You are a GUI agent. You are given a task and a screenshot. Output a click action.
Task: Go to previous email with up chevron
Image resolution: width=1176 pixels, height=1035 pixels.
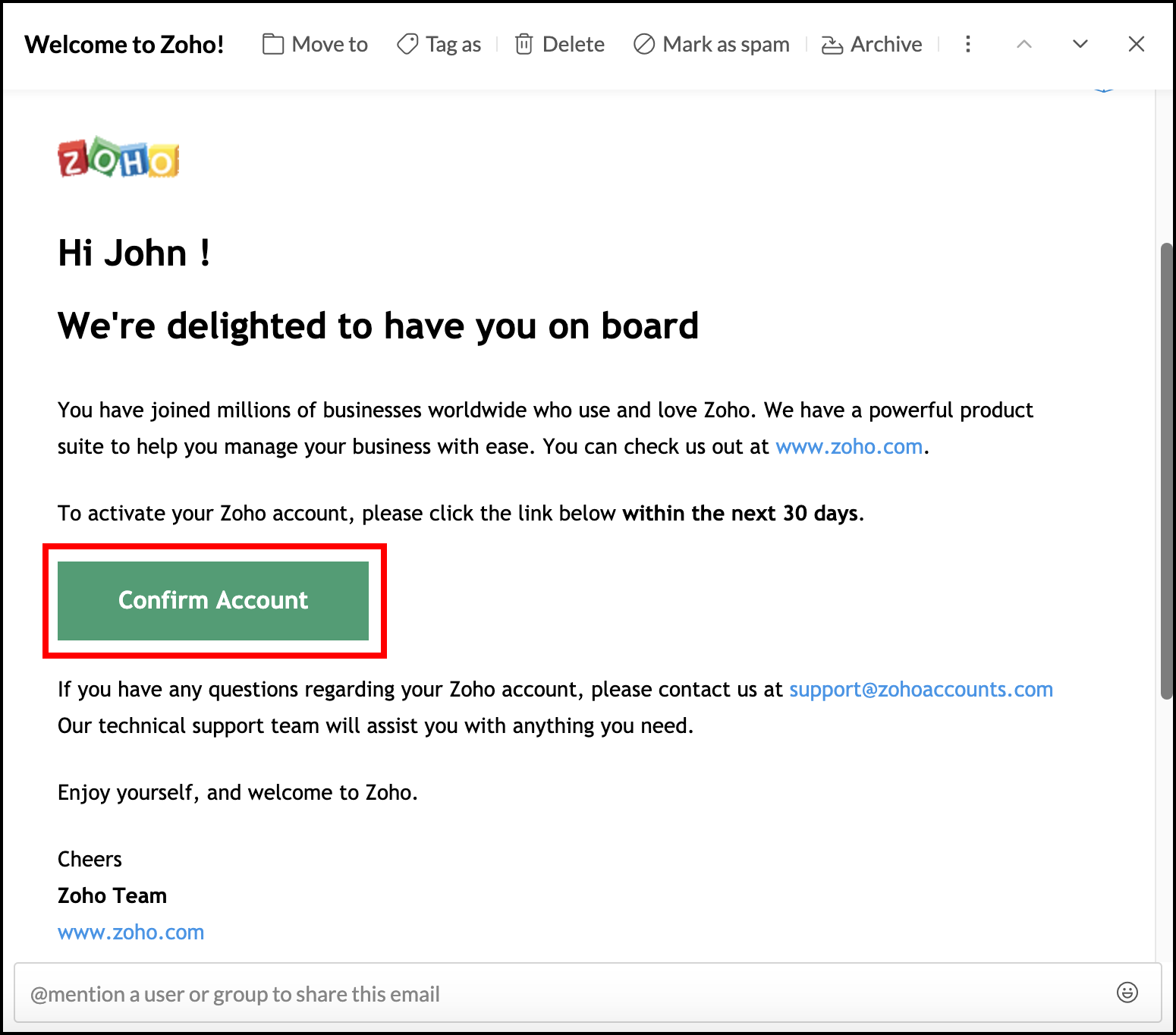coord(1024,45)
